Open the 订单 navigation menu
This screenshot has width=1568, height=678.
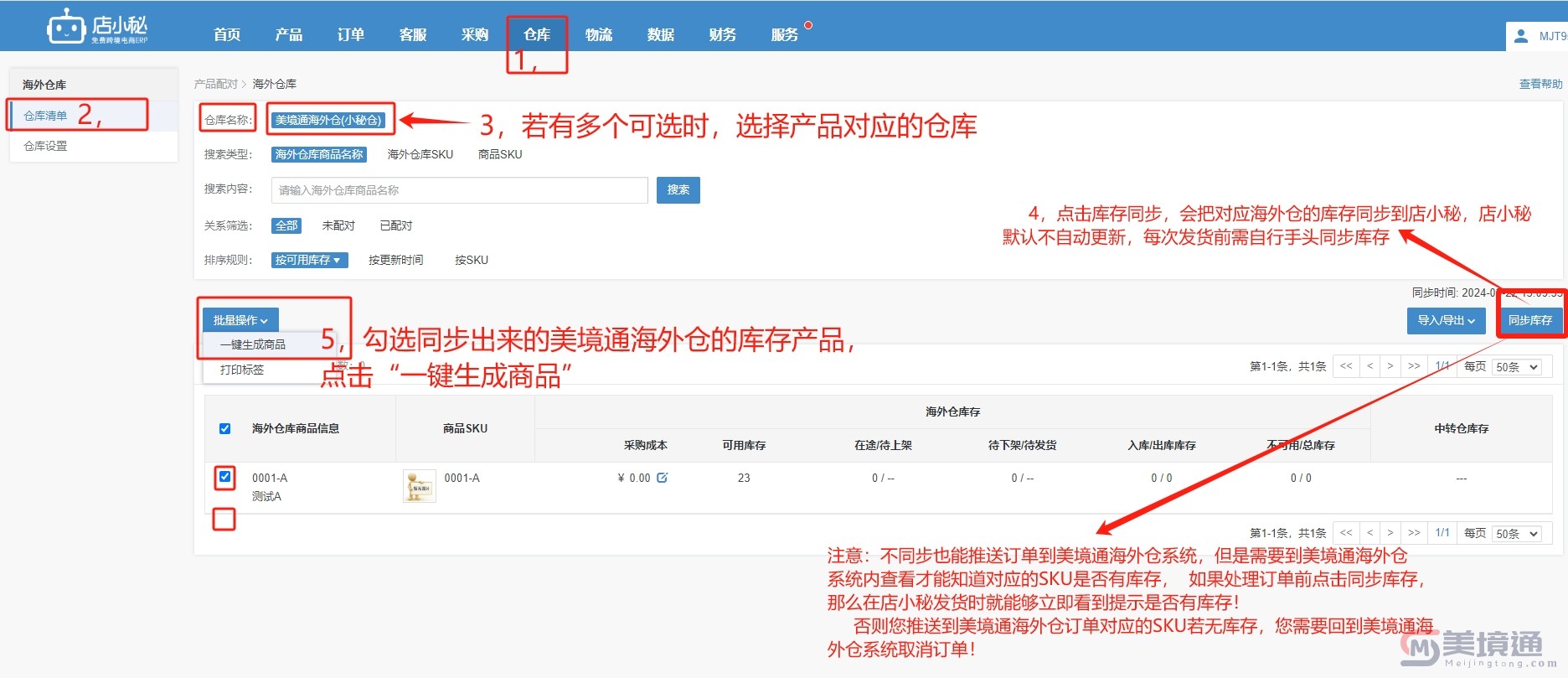point(351,34)
